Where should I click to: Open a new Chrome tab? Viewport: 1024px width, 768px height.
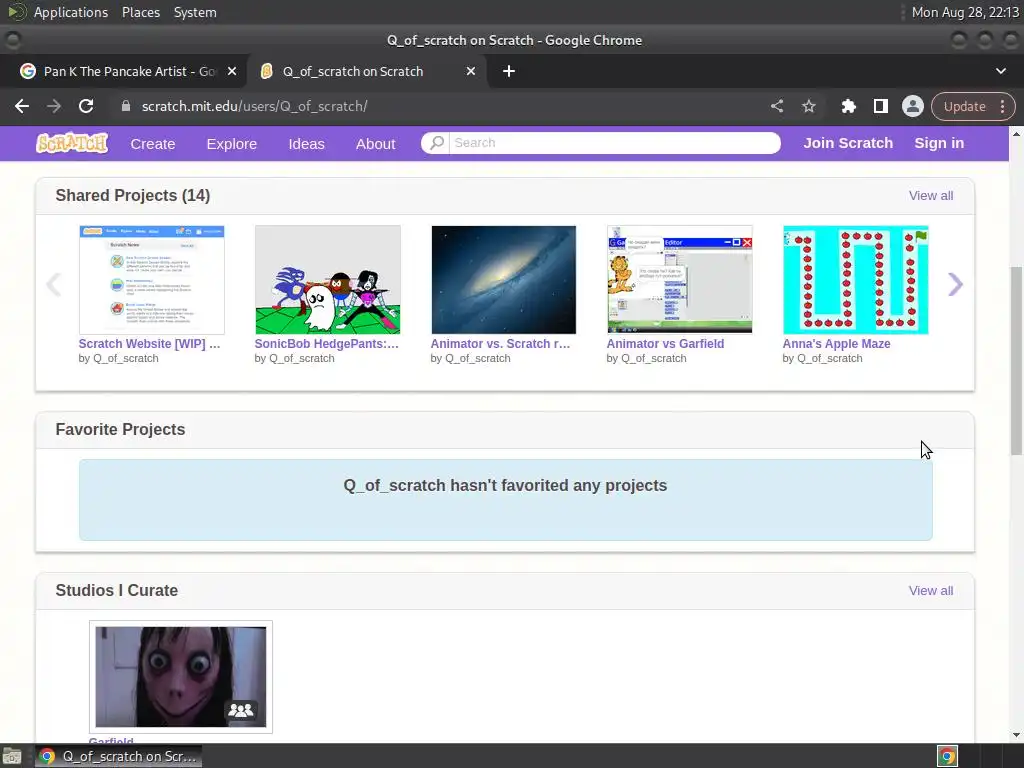click(509, 71)
